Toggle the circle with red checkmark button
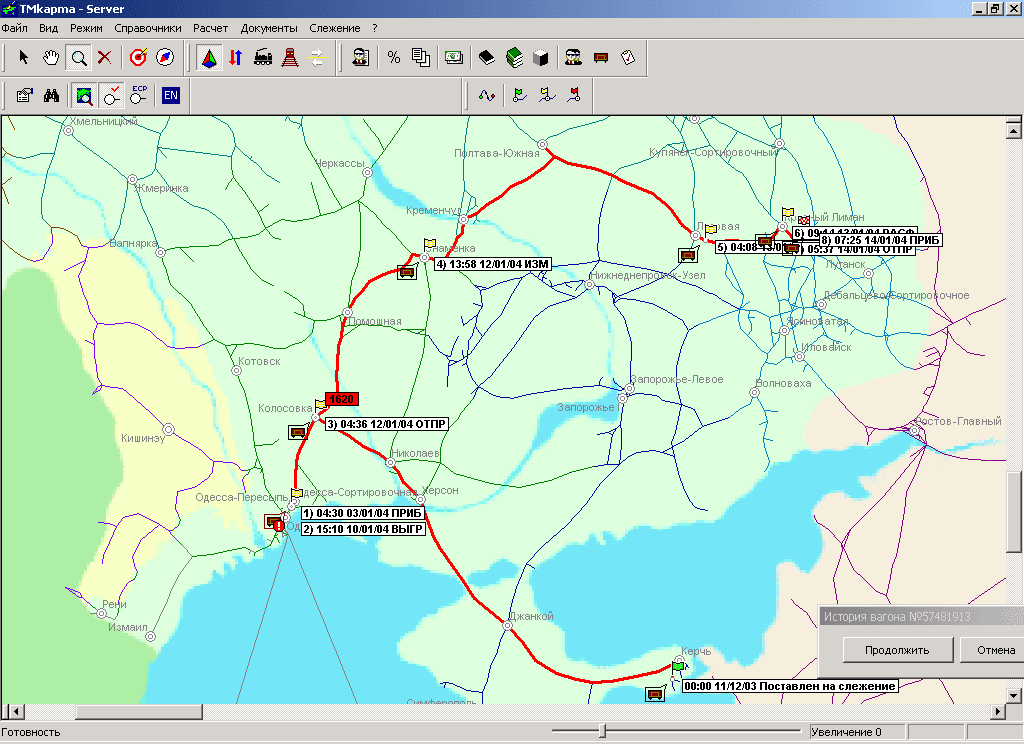Screen dimensions: 1024x744 click(112, 96)
